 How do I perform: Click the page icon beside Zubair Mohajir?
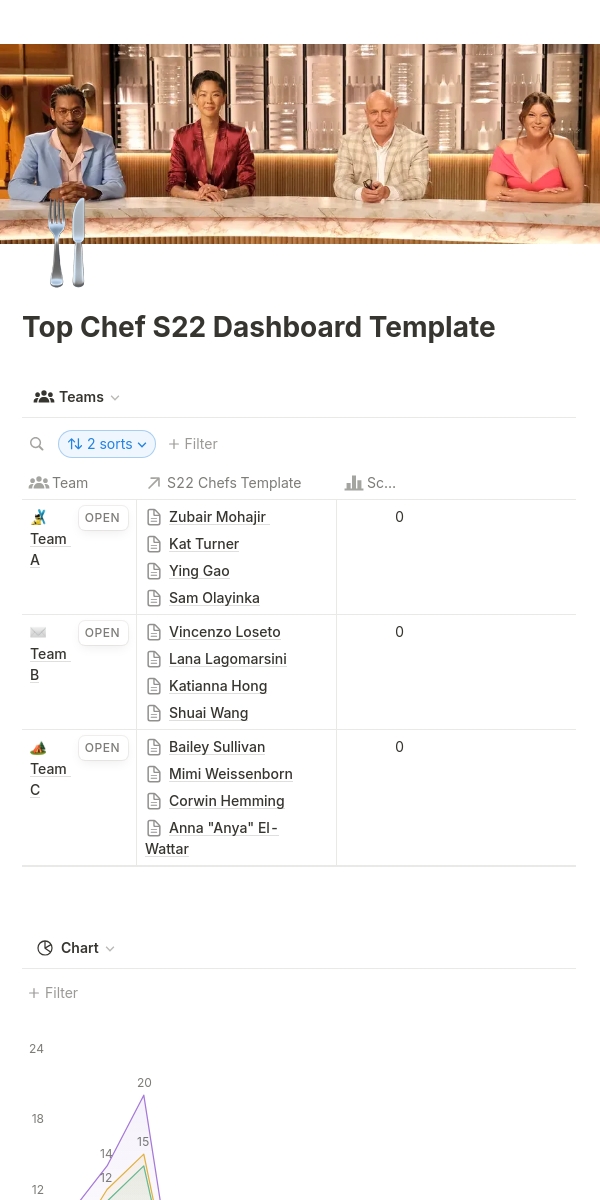(154, 517)
